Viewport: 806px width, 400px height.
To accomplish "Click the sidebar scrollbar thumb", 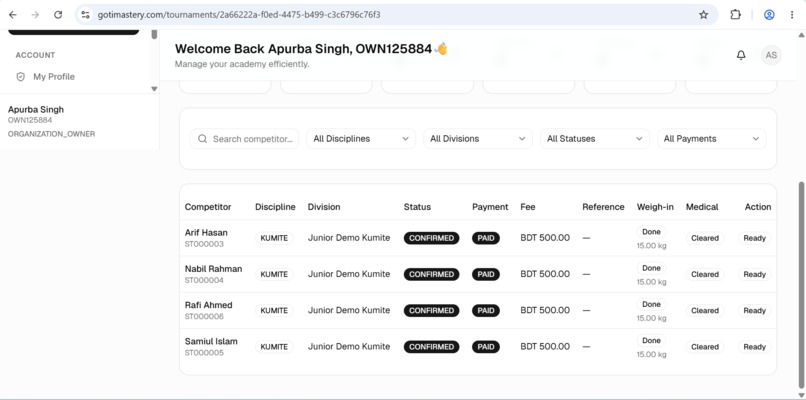I will pos(154,34).
